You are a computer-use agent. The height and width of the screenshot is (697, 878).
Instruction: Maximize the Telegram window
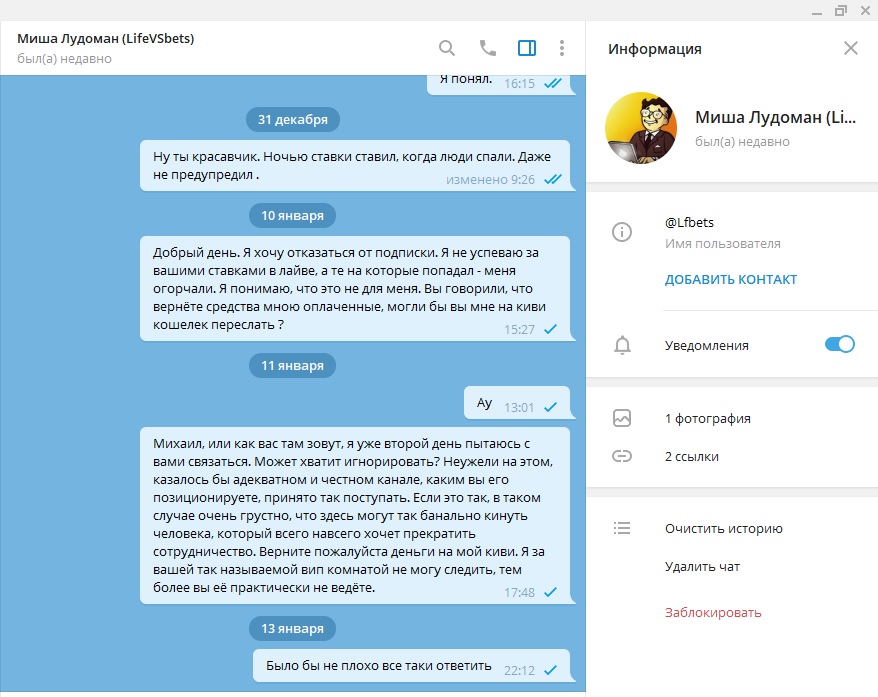click(841, 11)
